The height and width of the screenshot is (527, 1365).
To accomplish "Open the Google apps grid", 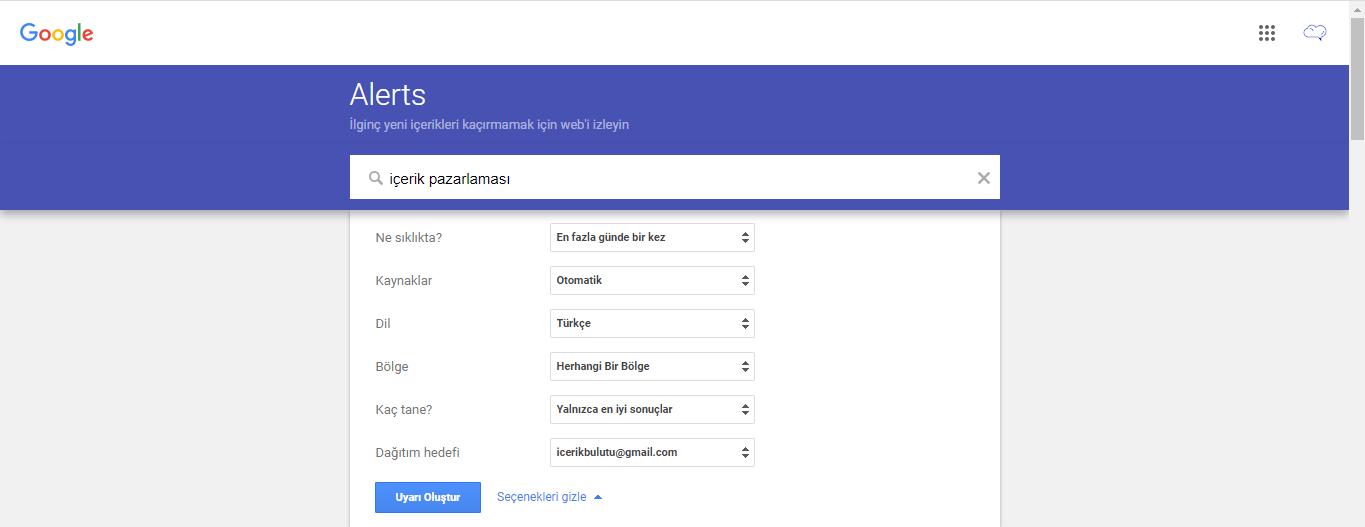I will 1267,33.
